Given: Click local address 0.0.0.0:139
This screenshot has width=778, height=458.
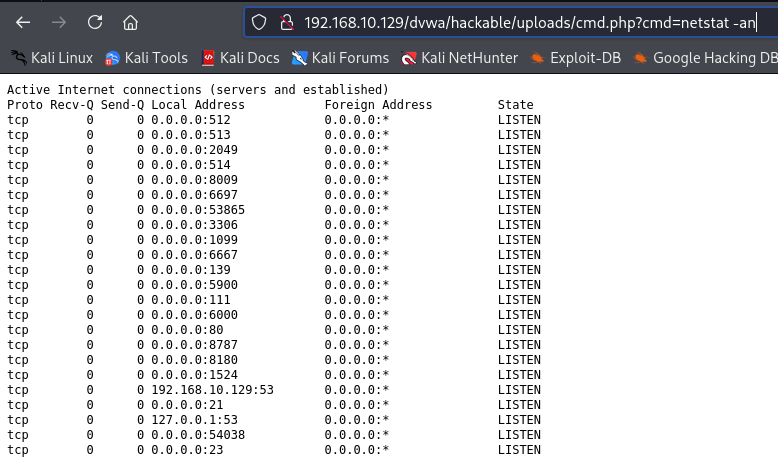Looking at the screenshot, I should (x=191, y=270).
